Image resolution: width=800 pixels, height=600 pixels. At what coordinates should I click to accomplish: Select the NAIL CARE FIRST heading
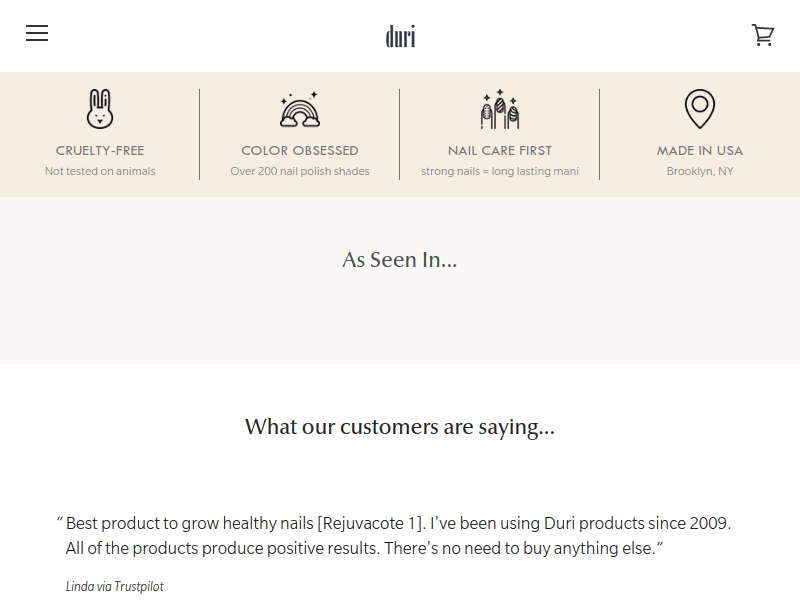500,151
